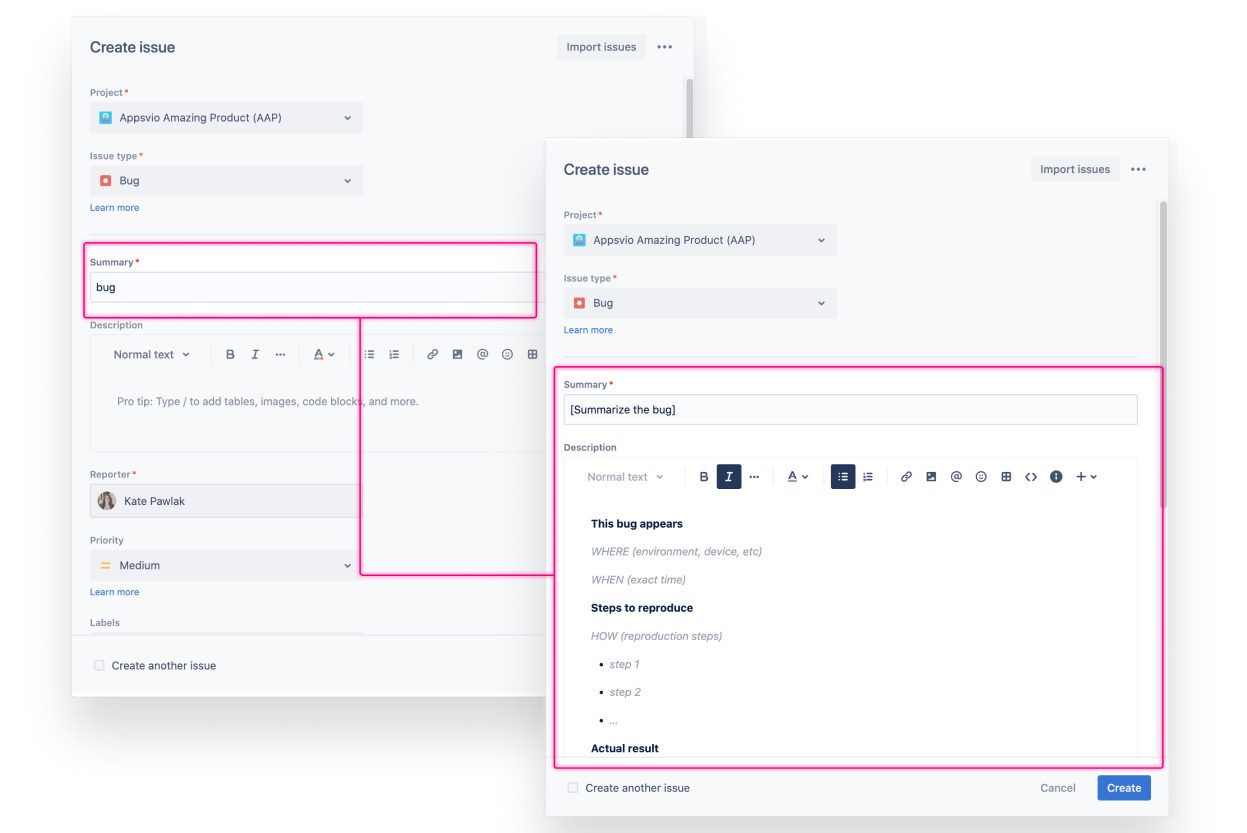
Task: Toggle the numbered list formatting
Action: (x=868, y=476)
